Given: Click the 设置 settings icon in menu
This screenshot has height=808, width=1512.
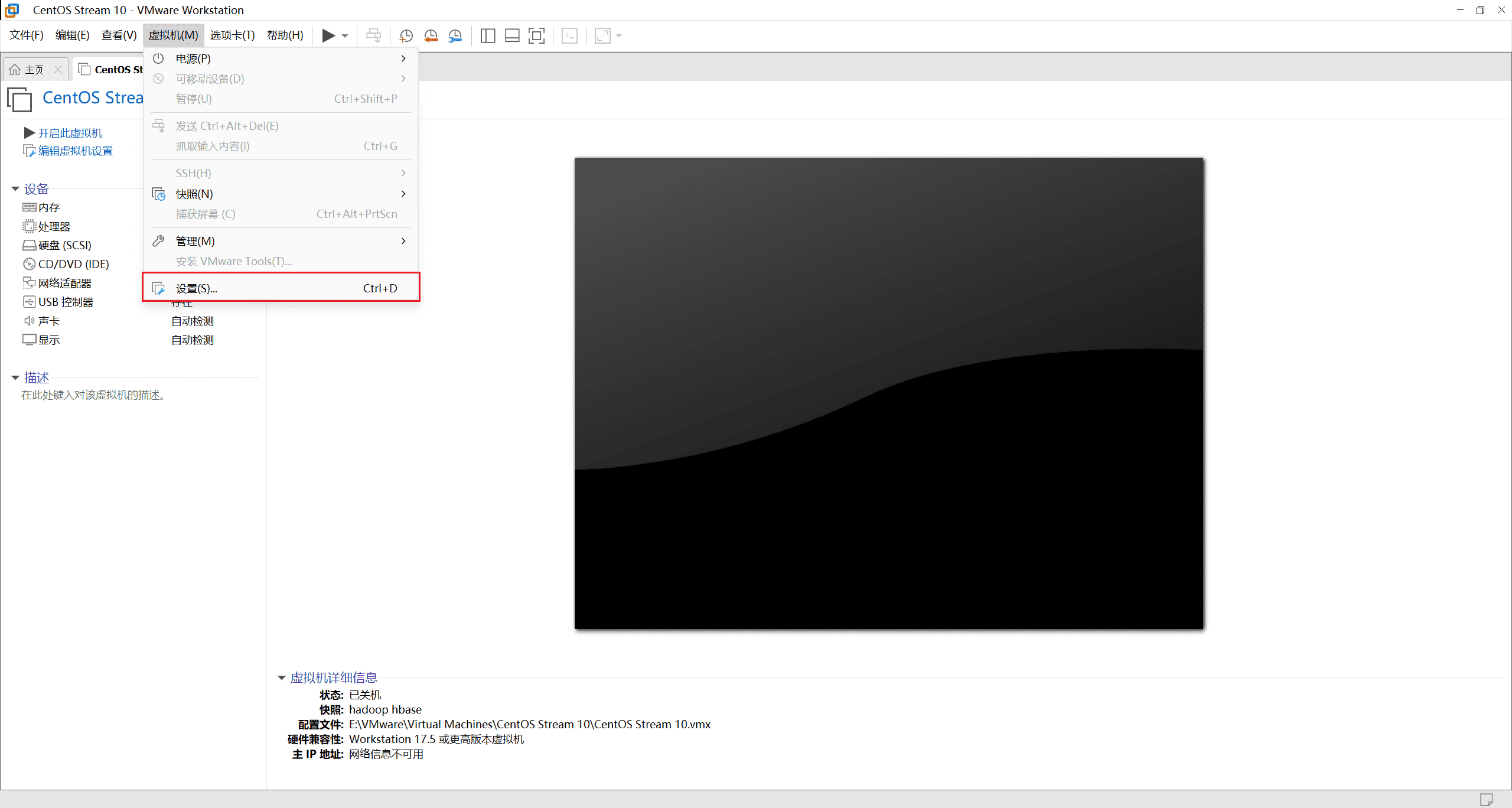Looking at the screenshot, I should click(x=158, y=288).
